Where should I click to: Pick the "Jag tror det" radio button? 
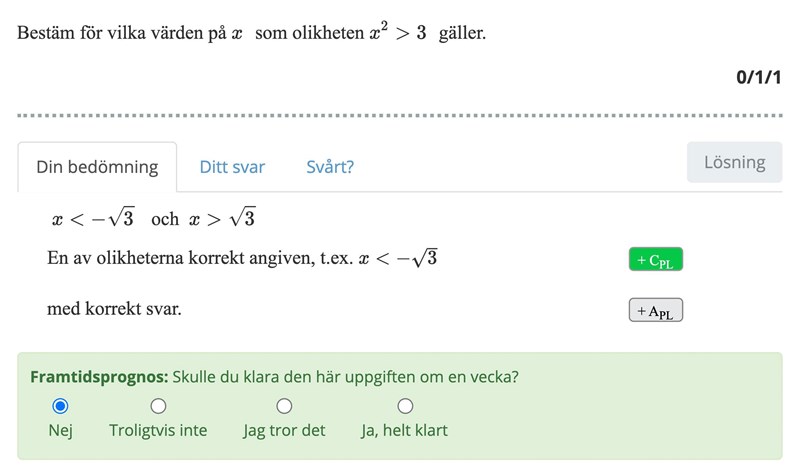[284, 406]
